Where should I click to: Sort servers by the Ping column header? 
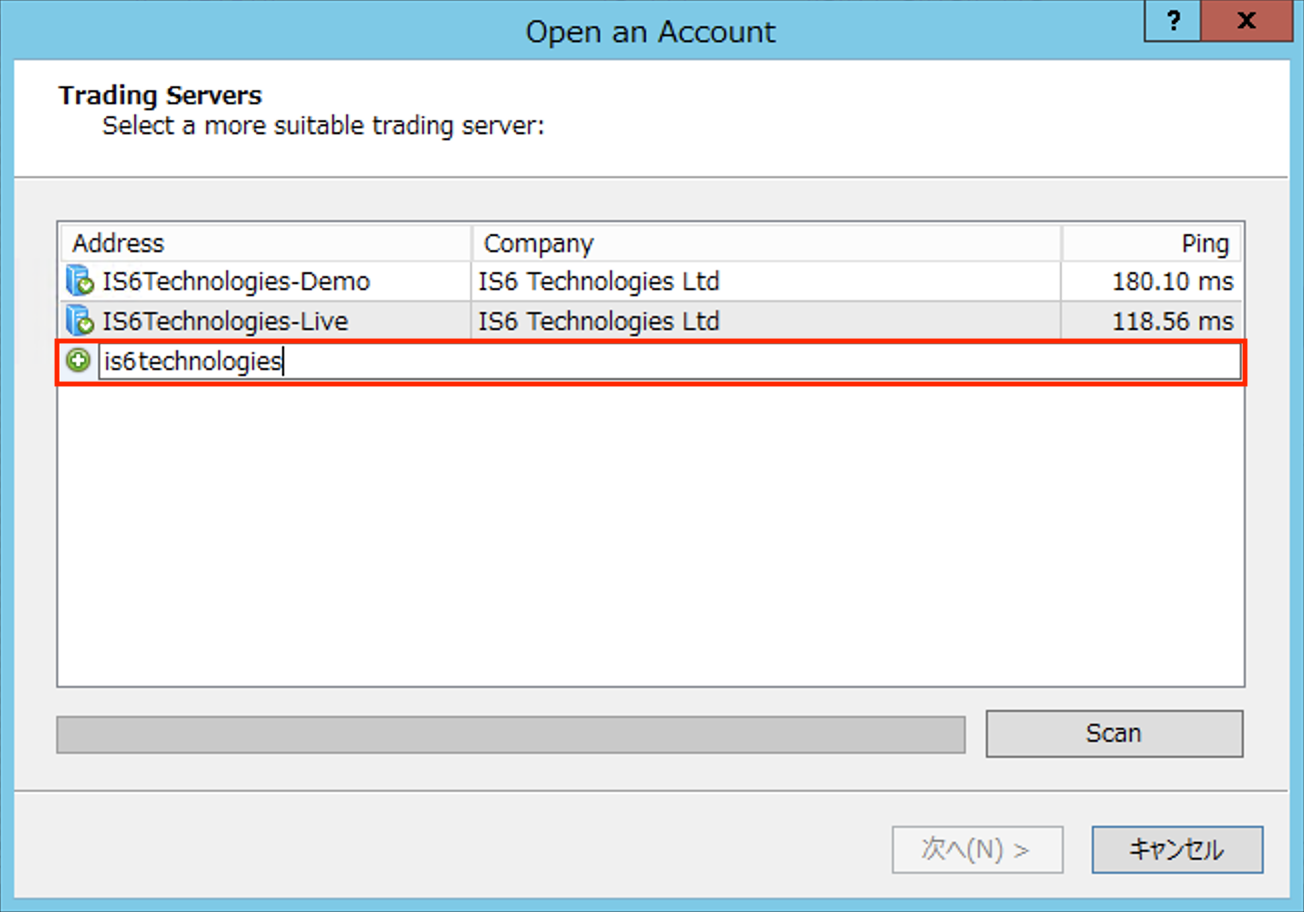click(1150, 243)
